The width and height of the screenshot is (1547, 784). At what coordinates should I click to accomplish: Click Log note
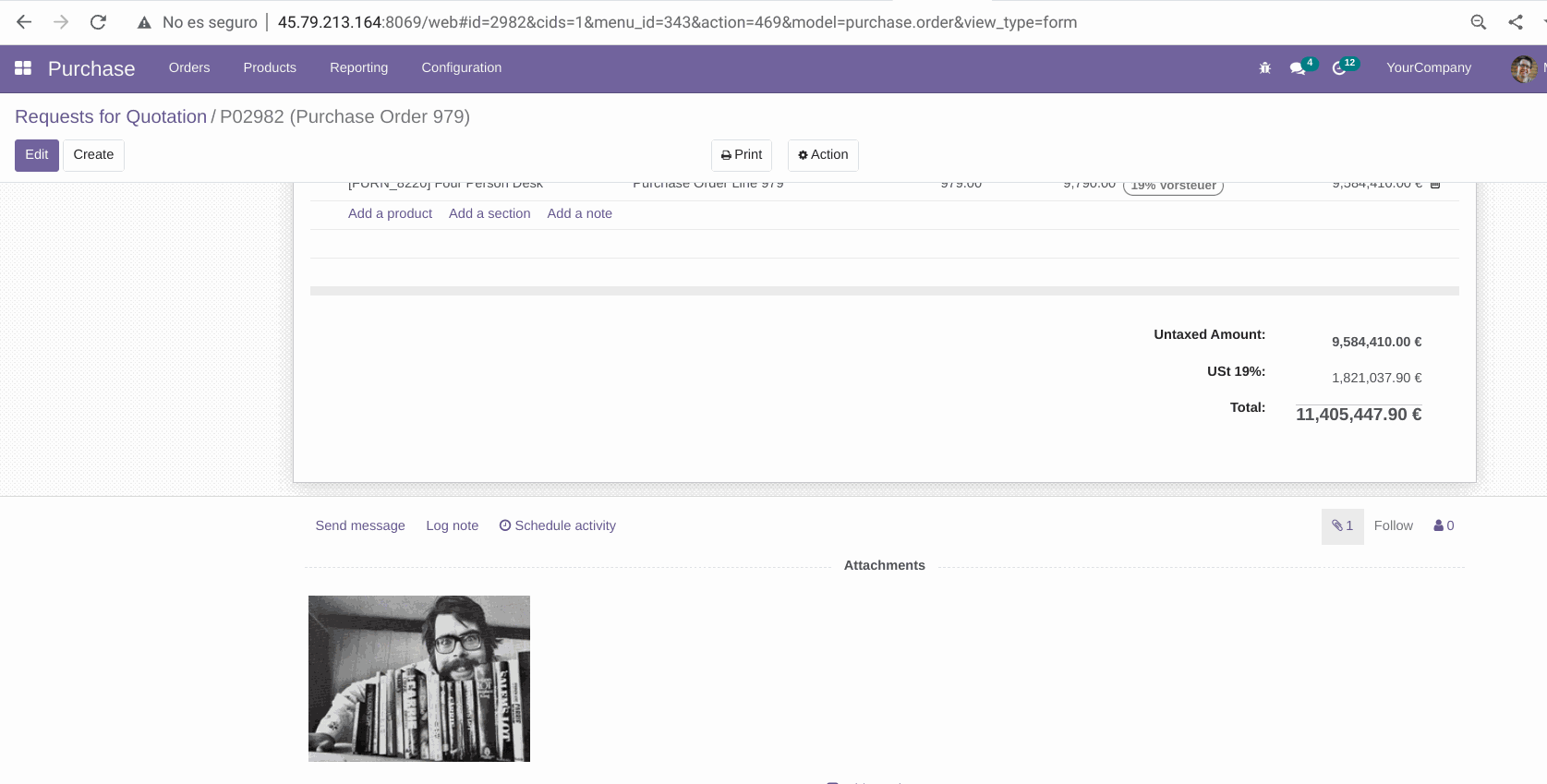[452, 526]
